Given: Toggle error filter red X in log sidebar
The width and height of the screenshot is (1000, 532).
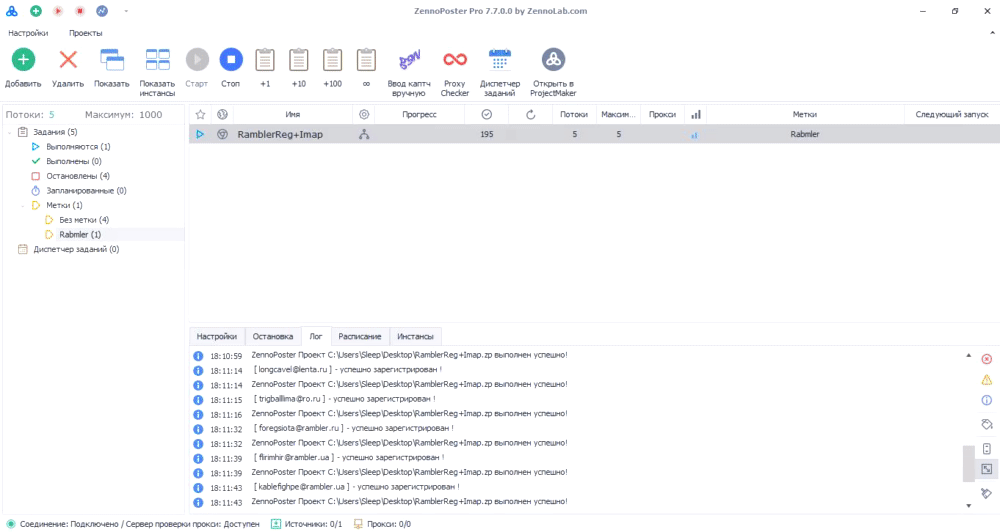Looking at the screenshot, I should coord(987,359).
